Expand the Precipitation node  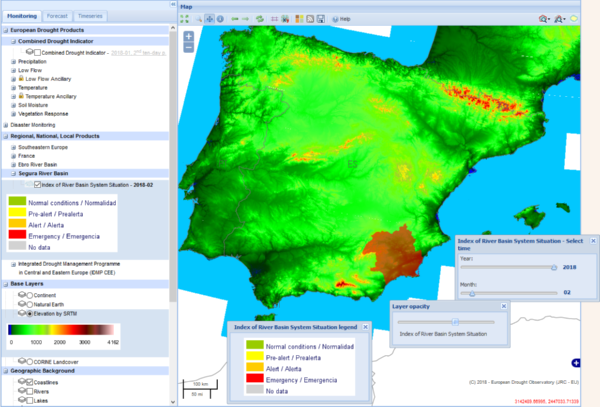pos(13,62)
